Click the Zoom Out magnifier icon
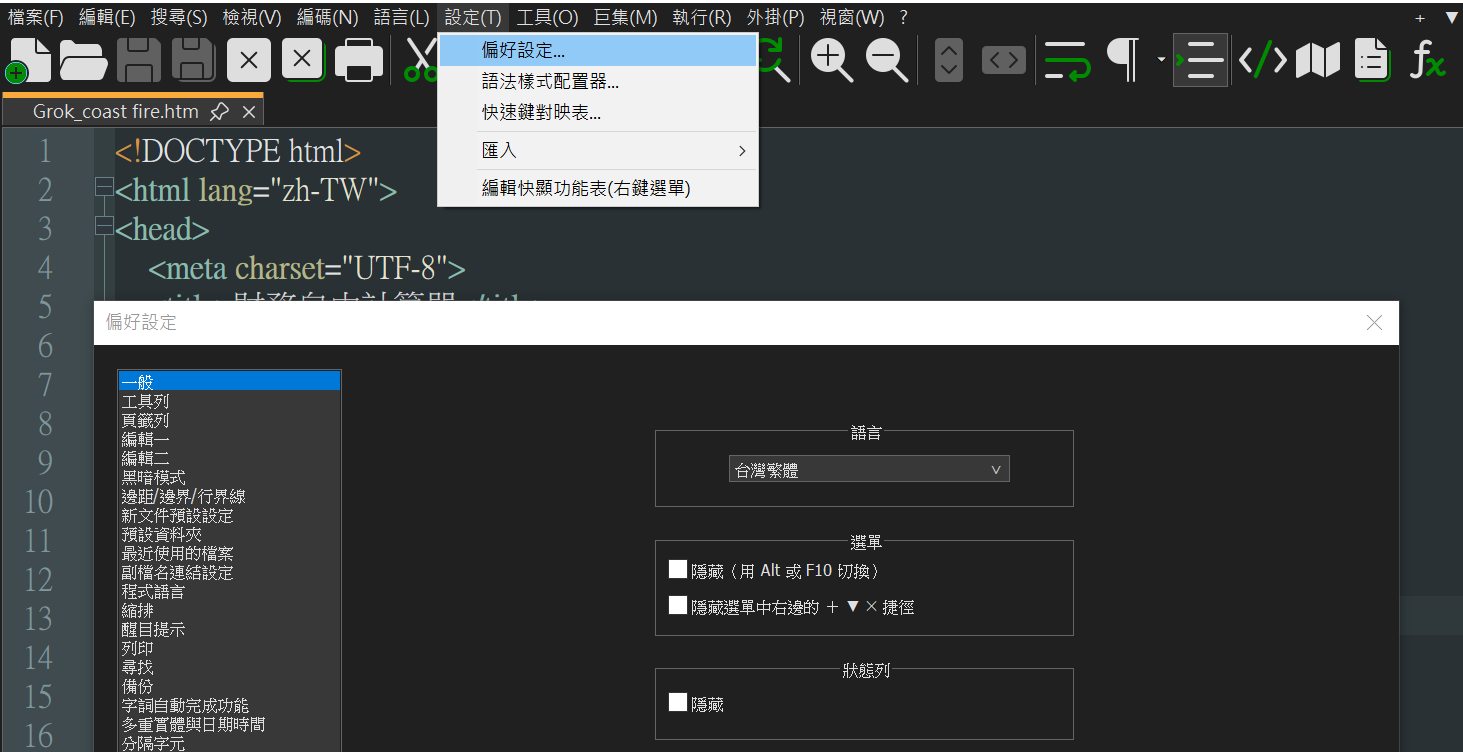The height and width of the screenshot is (752, 1463). click(887, 60)
